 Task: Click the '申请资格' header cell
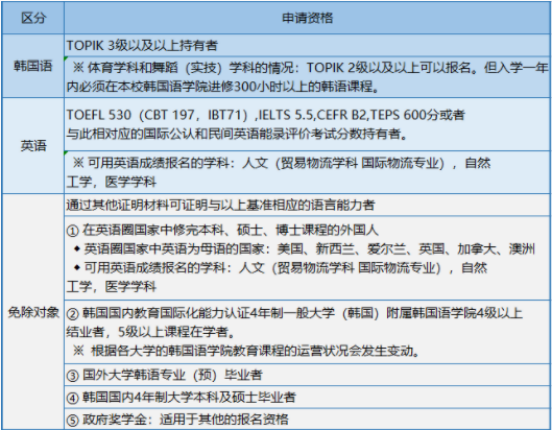(307, 18)
